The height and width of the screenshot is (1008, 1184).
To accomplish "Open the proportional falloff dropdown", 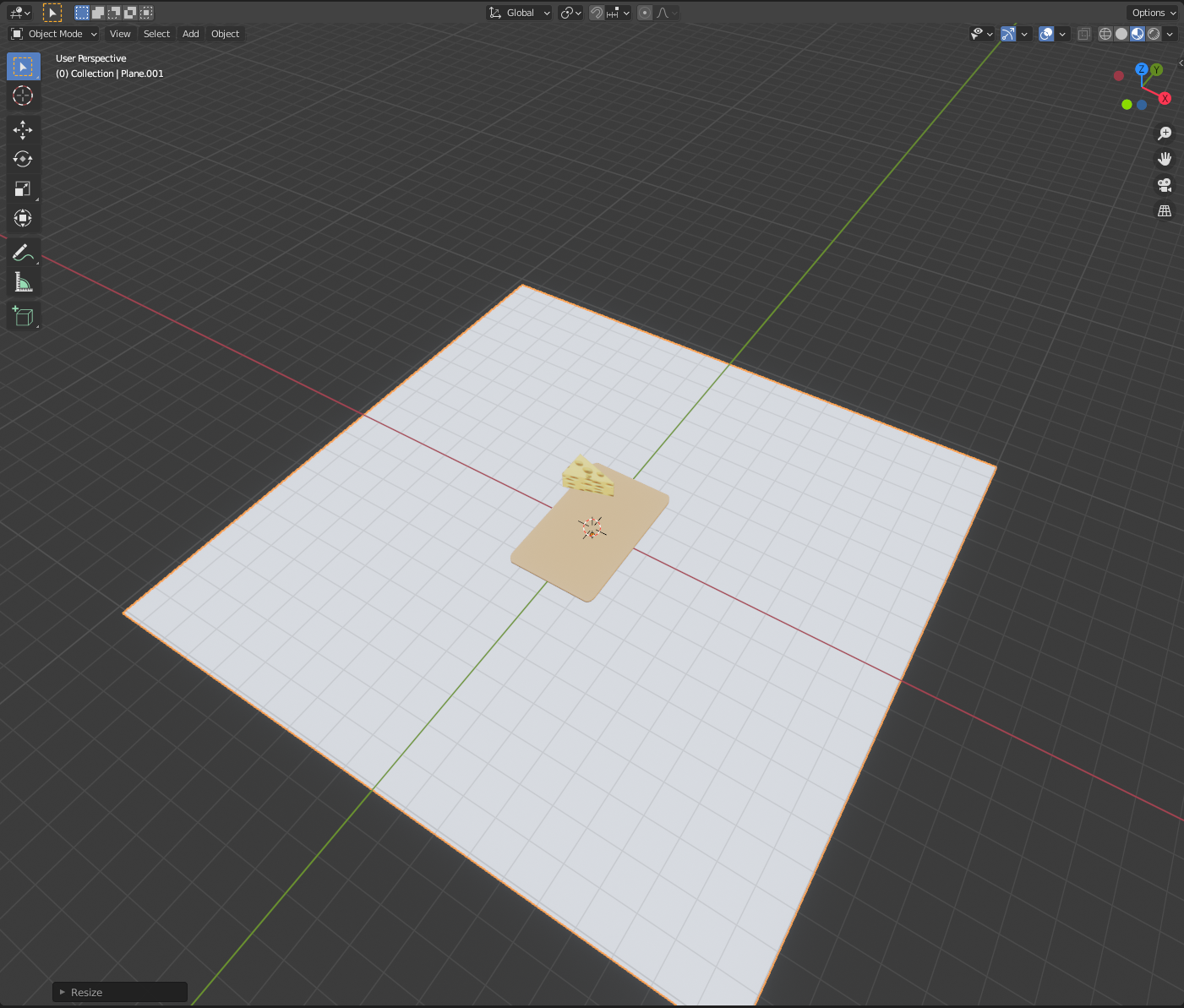I will pos(666,13).
